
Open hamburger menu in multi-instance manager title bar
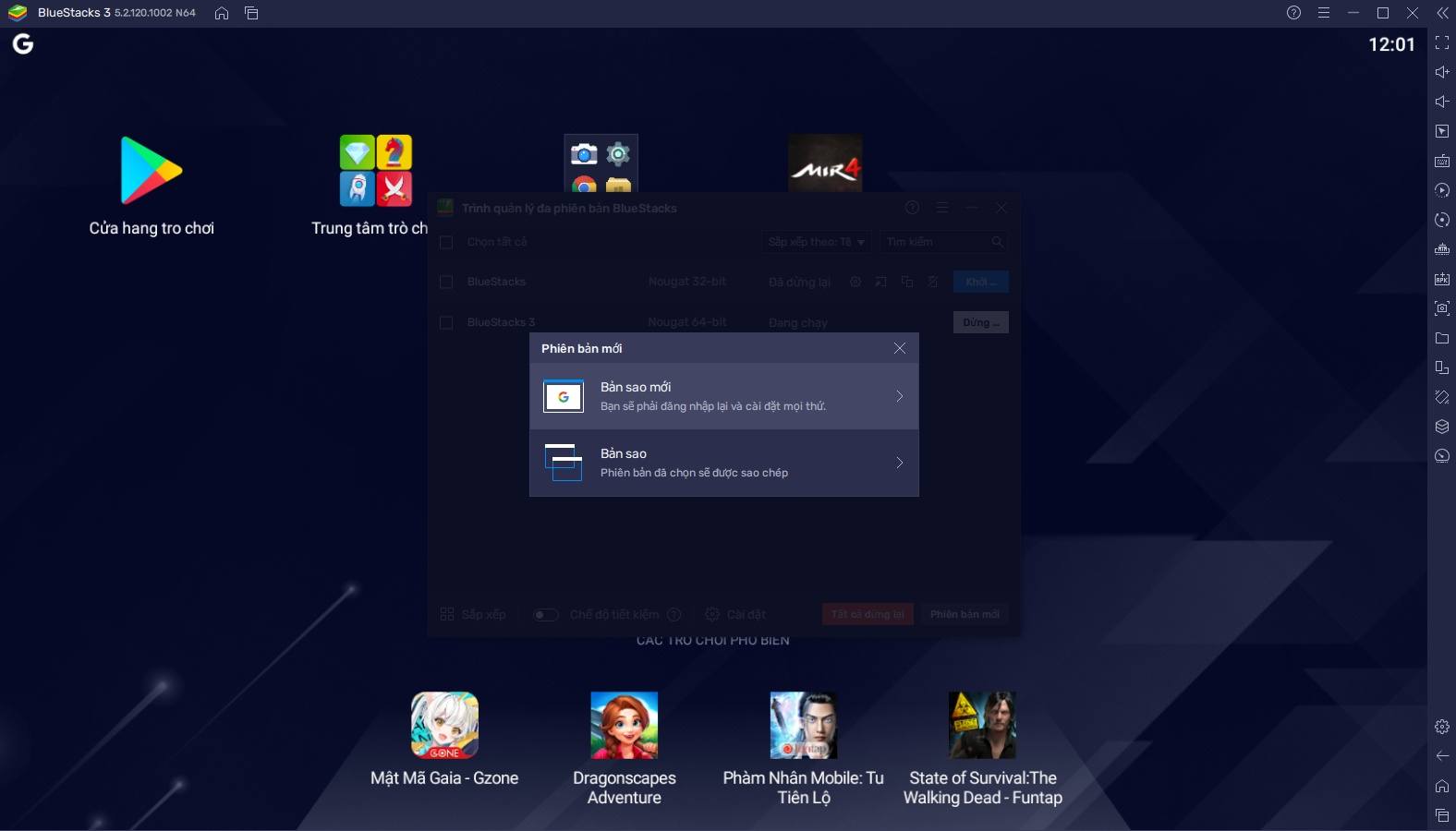(941, 208)
